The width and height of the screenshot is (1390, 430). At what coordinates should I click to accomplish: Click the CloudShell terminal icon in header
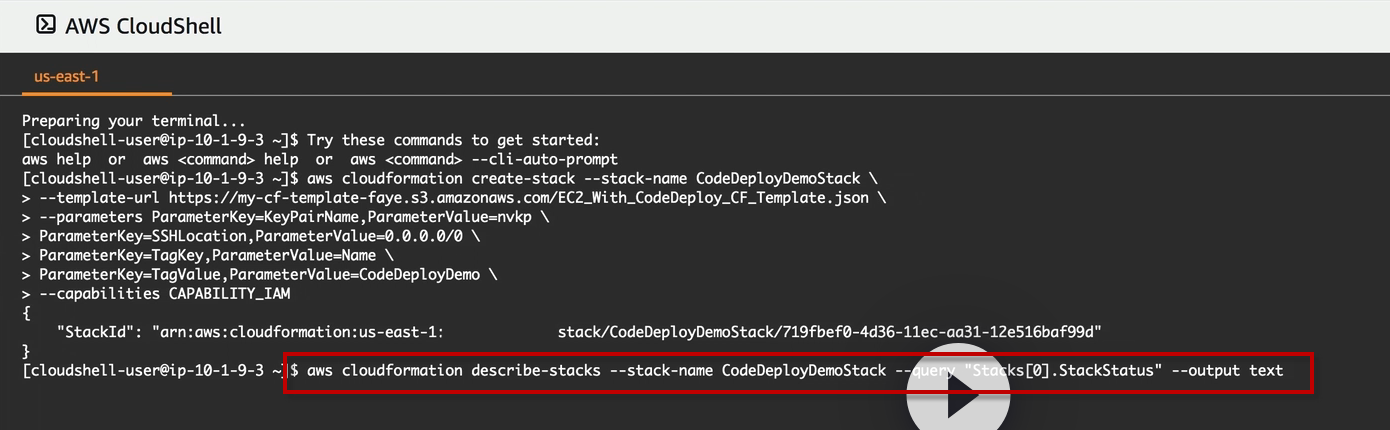coord(45,25)
